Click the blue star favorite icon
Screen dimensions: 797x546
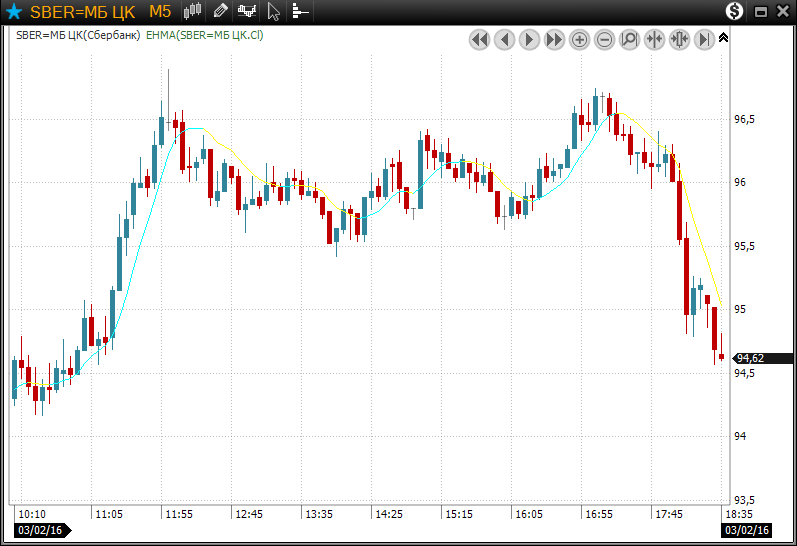pyautogui.click(x=14, y=12)
